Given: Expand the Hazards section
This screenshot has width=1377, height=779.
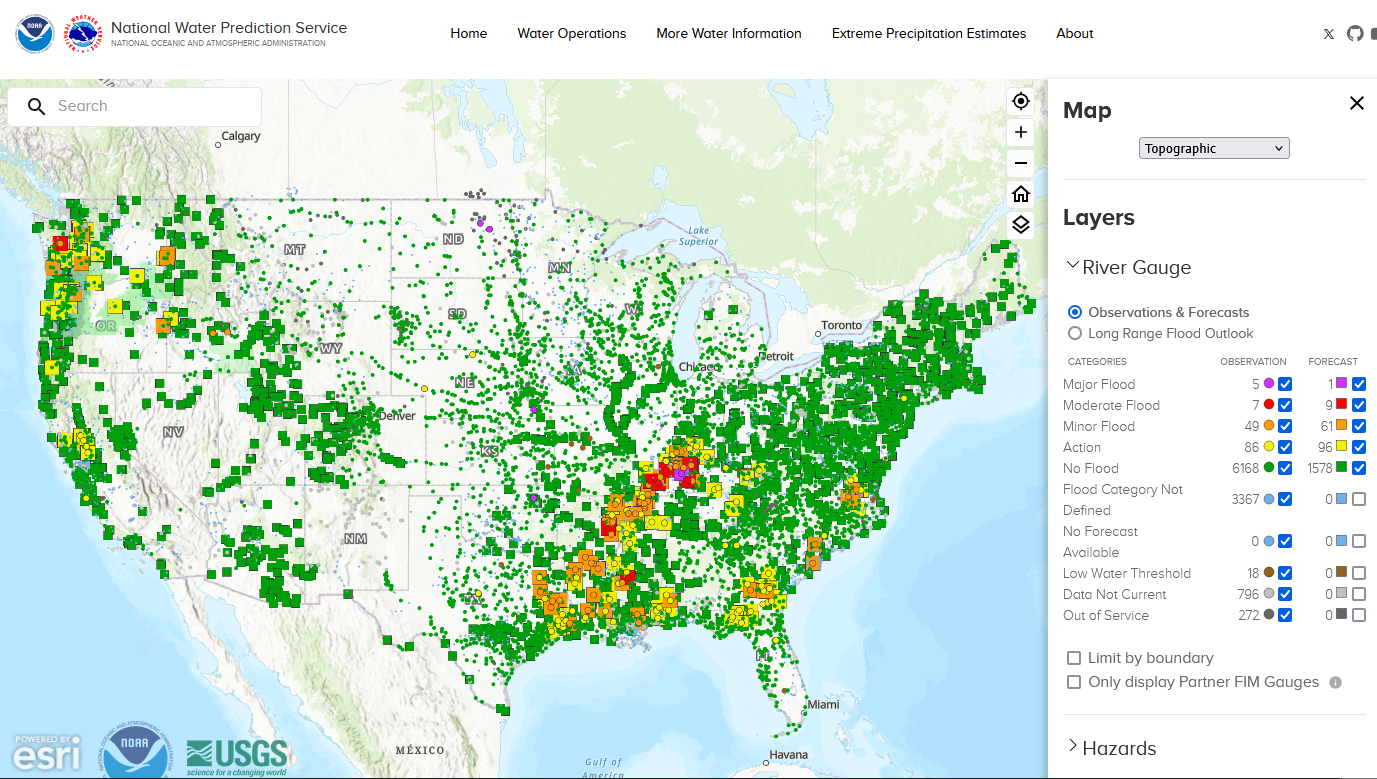Looking at the screenshot, I should pos(1110,748).
